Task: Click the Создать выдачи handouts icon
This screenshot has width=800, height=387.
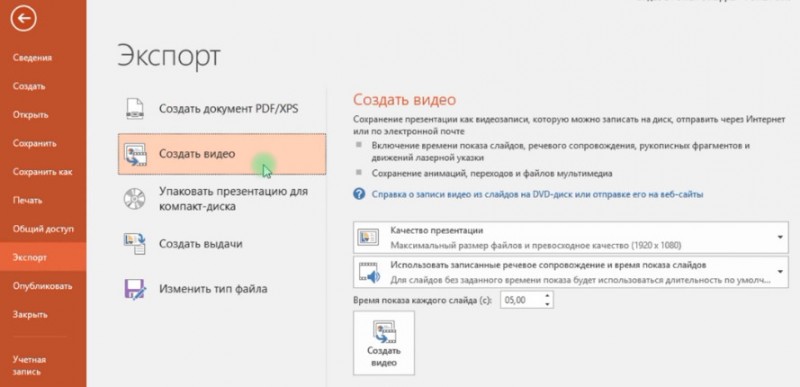Action: (x=135, y=244)
